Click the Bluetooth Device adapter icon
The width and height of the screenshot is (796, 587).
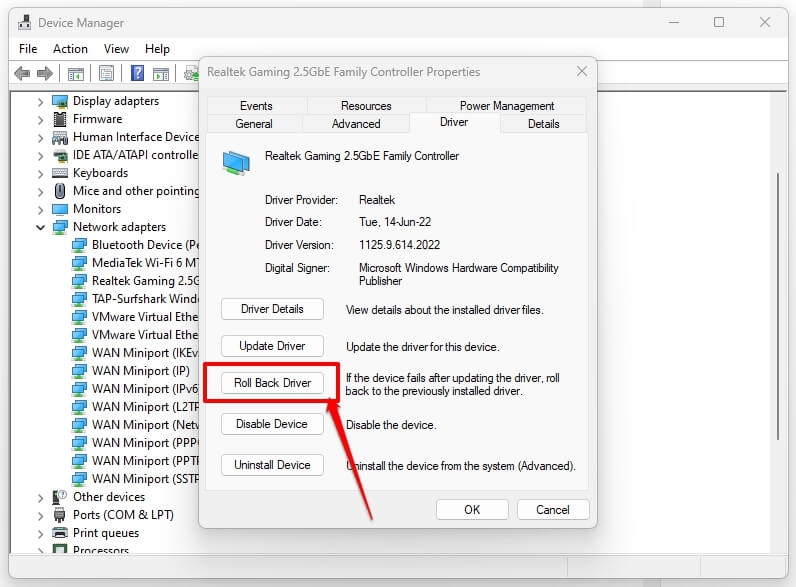click(79, 245)
